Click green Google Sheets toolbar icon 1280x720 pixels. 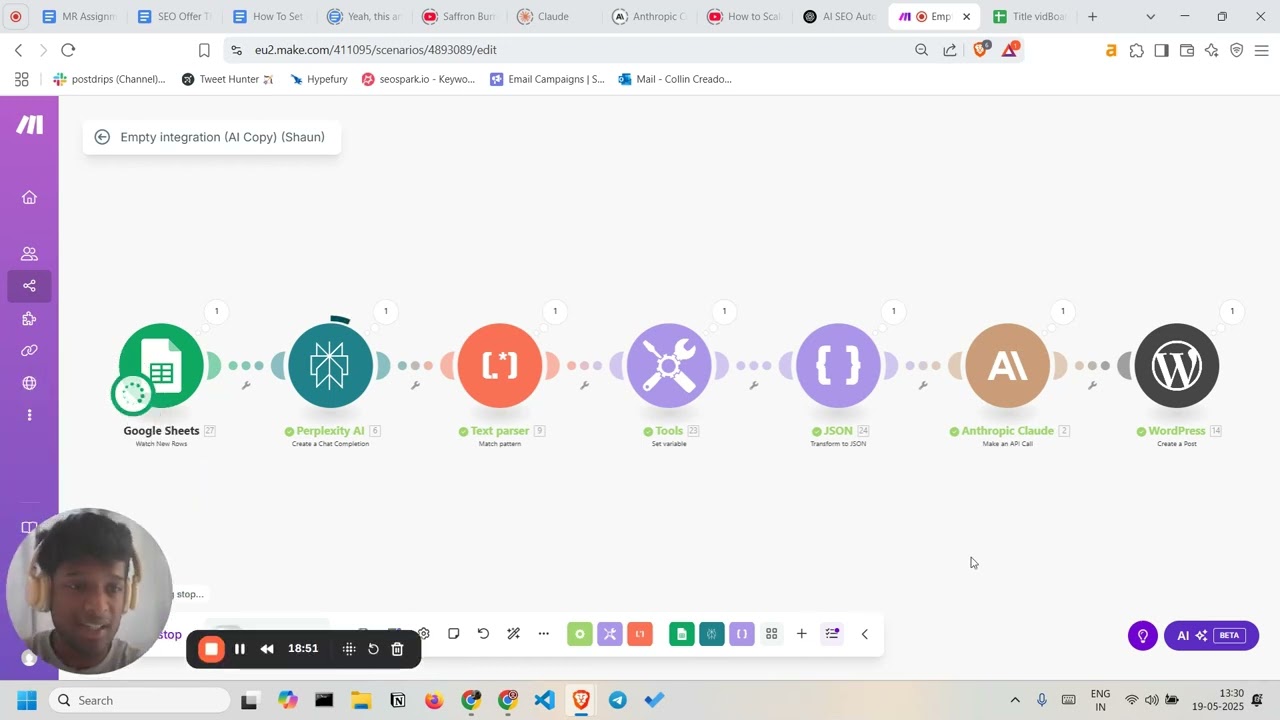pos(682,634)
